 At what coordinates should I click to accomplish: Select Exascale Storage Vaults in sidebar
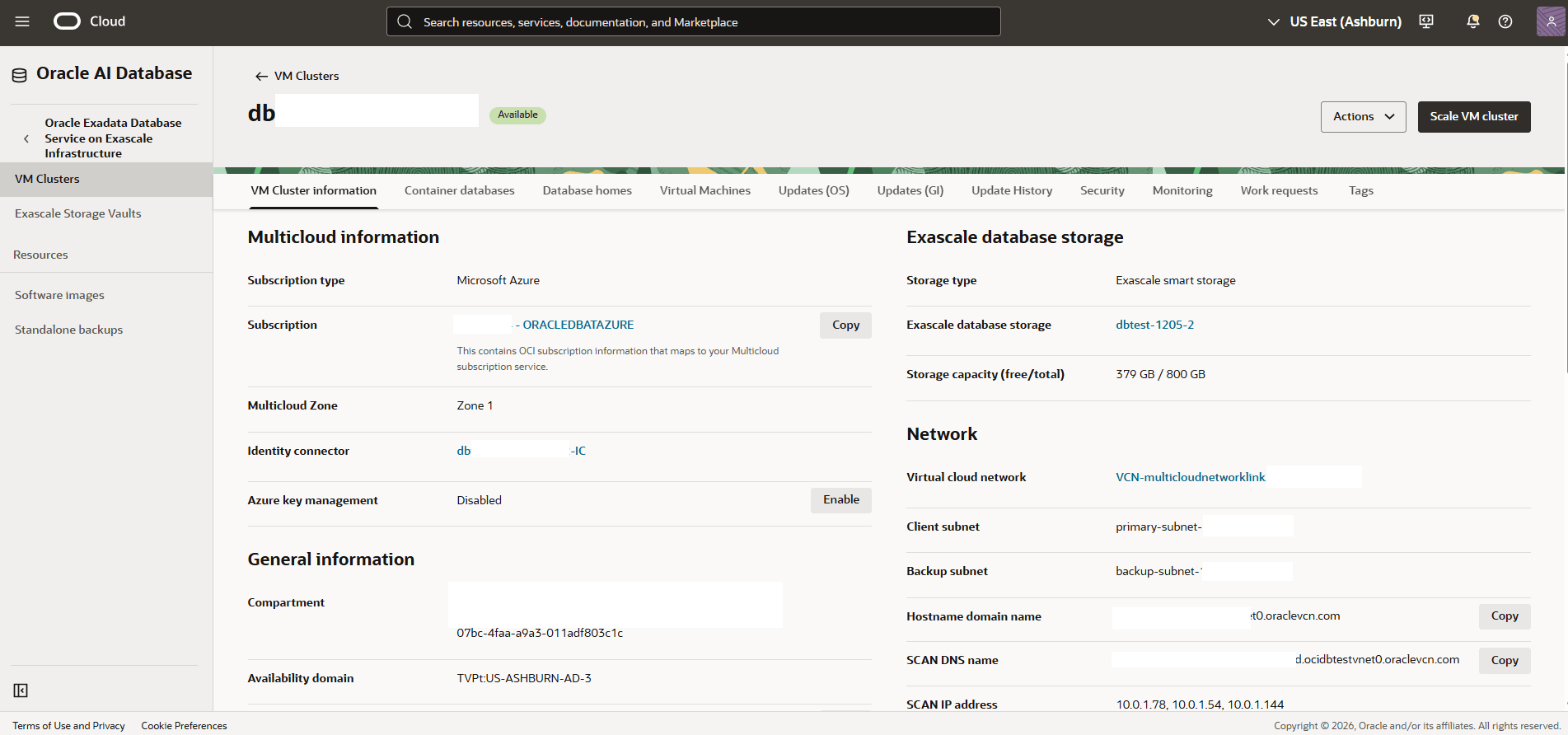click(x=77, y=213)
